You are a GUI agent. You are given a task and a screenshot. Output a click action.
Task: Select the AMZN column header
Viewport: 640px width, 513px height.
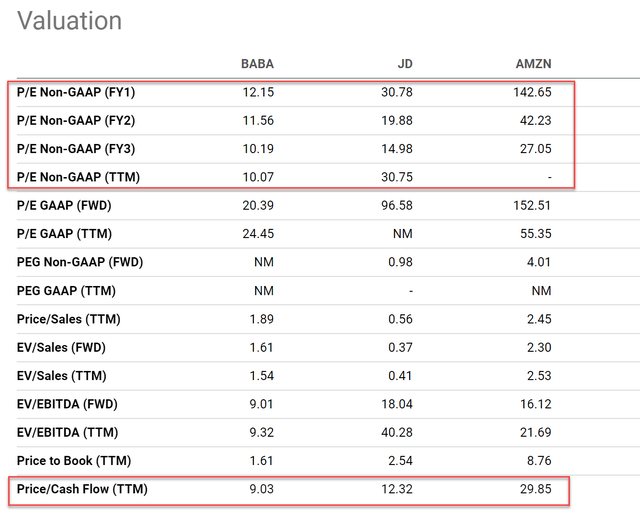532,64
